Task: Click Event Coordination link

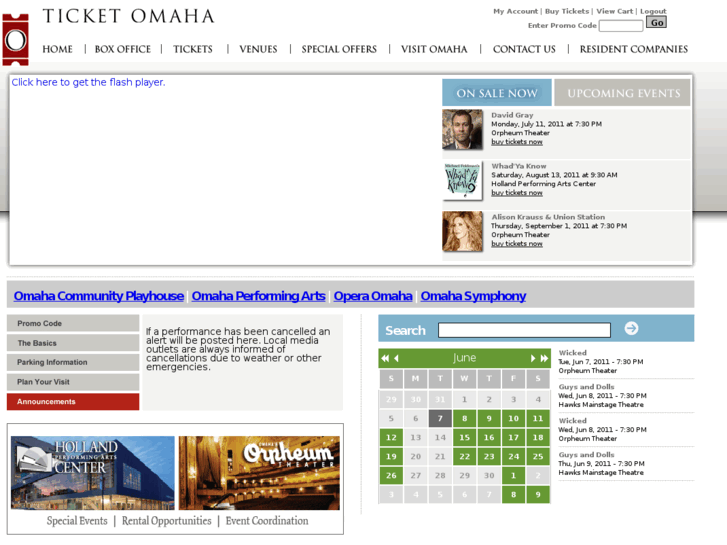Action: pyautogui.click(x=267, y=521)
